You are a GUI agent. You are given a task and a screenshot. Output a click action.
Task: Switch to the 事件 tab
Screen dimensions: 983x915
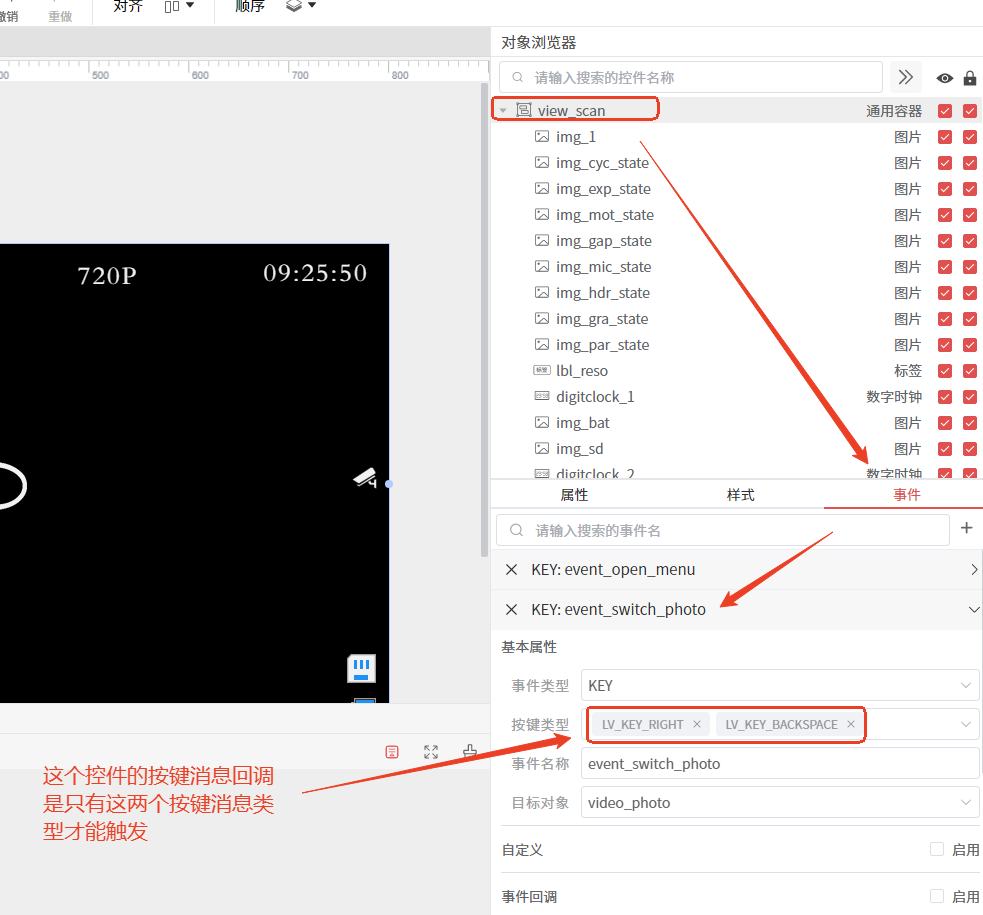[907, 494]
